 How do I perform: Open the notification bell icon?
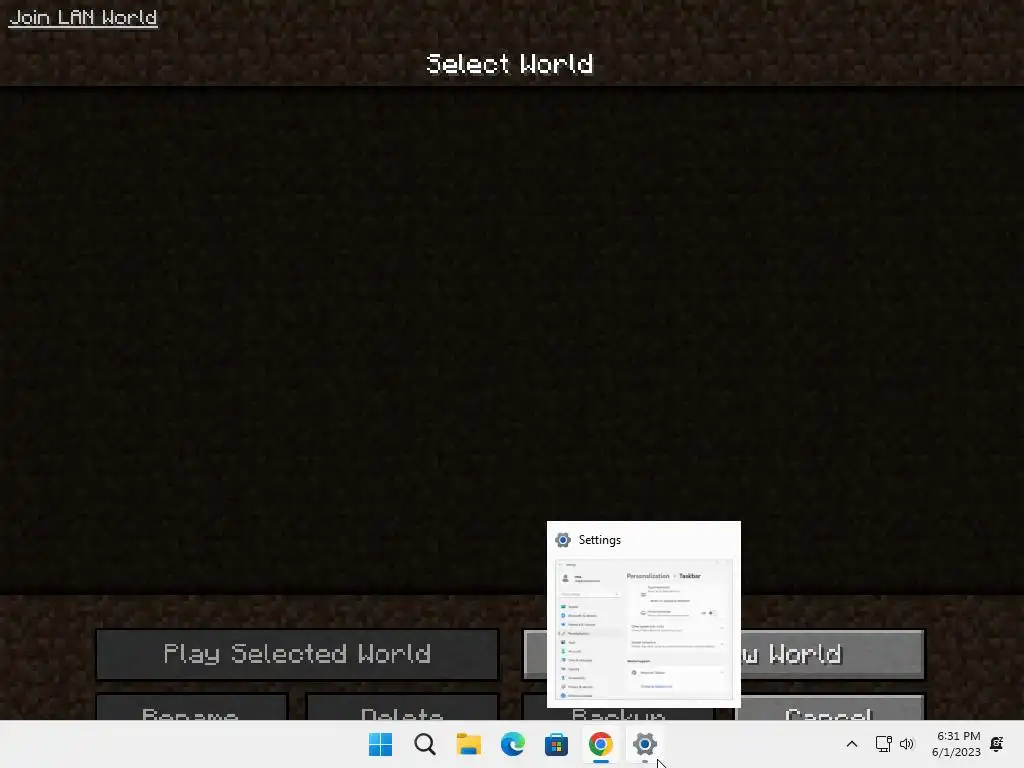point(997,744)
